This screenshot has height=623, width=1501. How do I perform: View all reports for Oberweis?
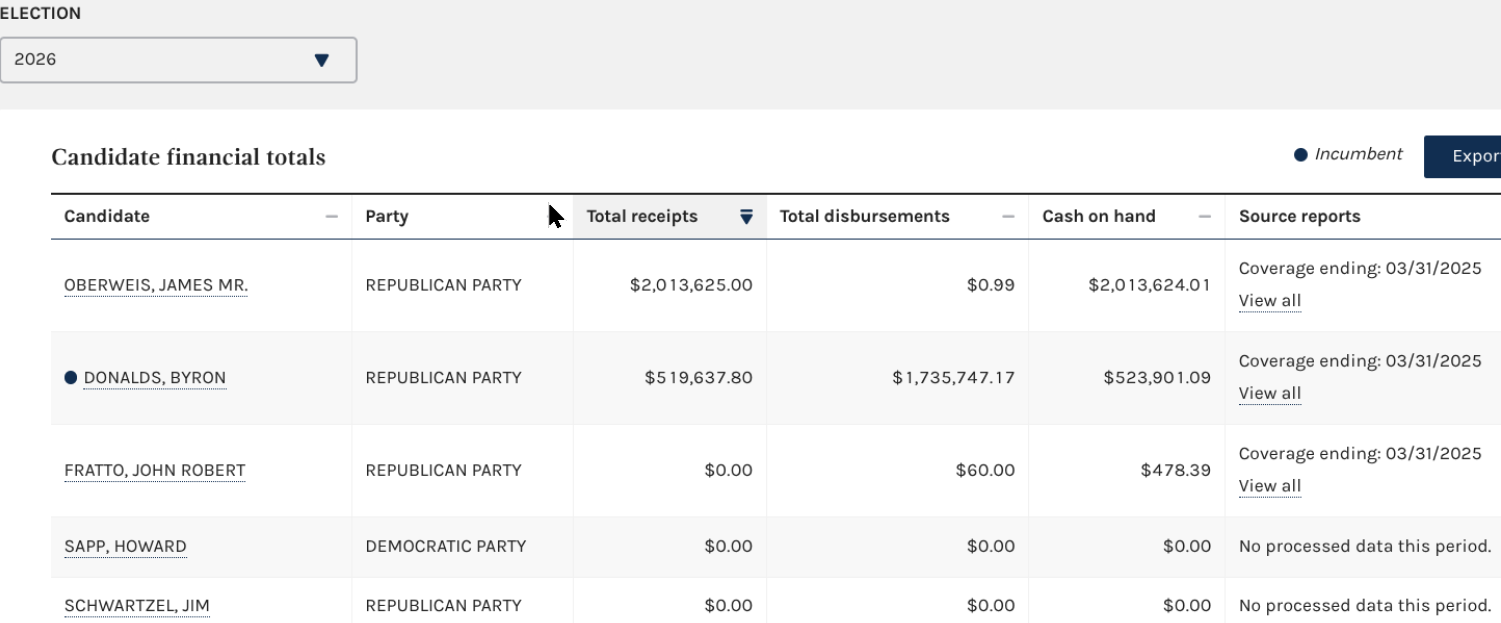(1270, 301)
